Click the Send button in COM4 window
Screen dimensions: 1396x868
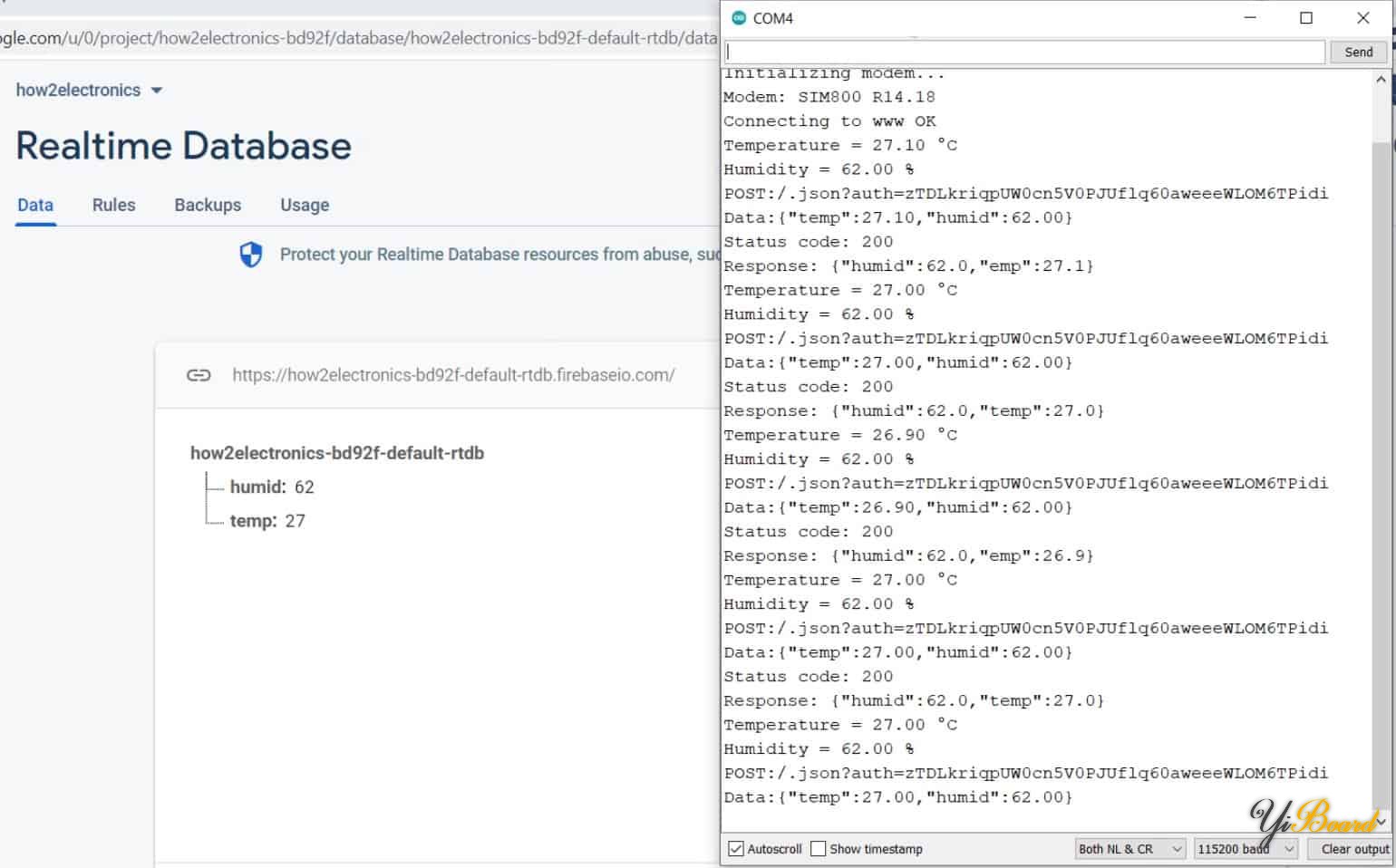click(1358, 52)
